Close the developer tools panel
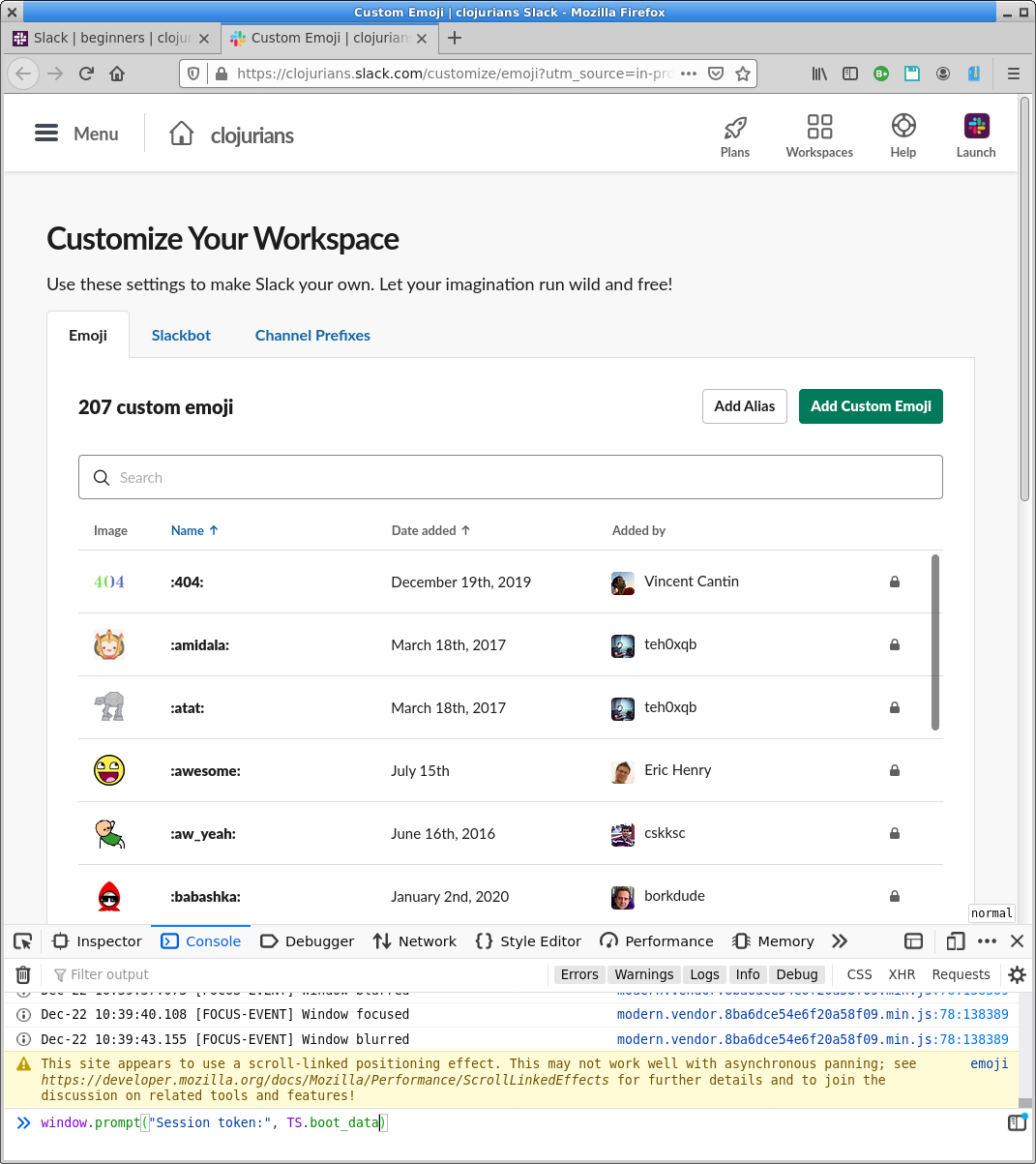Screen dimensions: 1036x1164 pos(1017,941)
